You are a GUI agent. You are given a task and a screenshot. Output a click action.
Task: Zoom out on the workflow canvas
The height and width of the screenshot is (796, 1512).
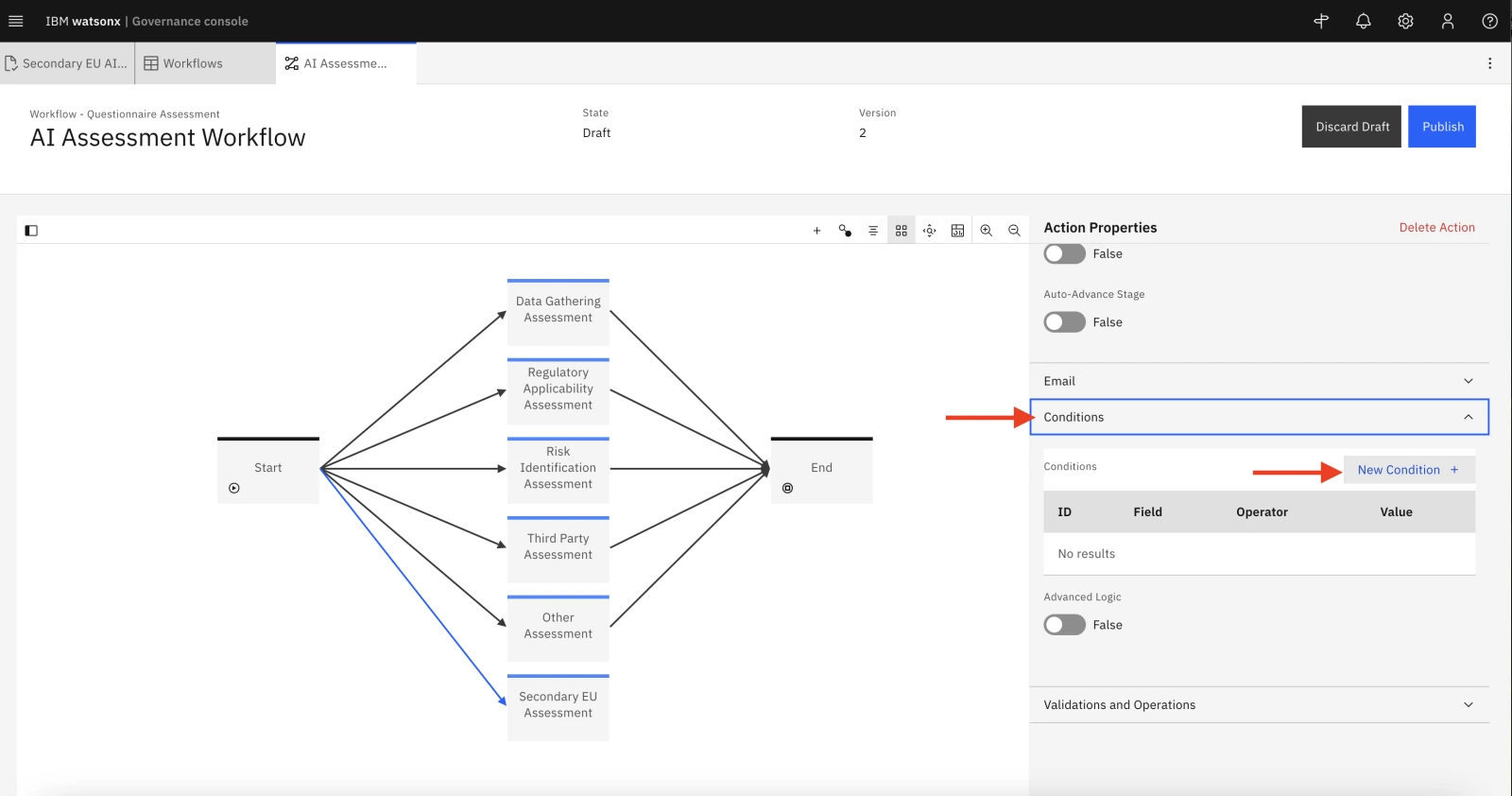[1014, 231]
